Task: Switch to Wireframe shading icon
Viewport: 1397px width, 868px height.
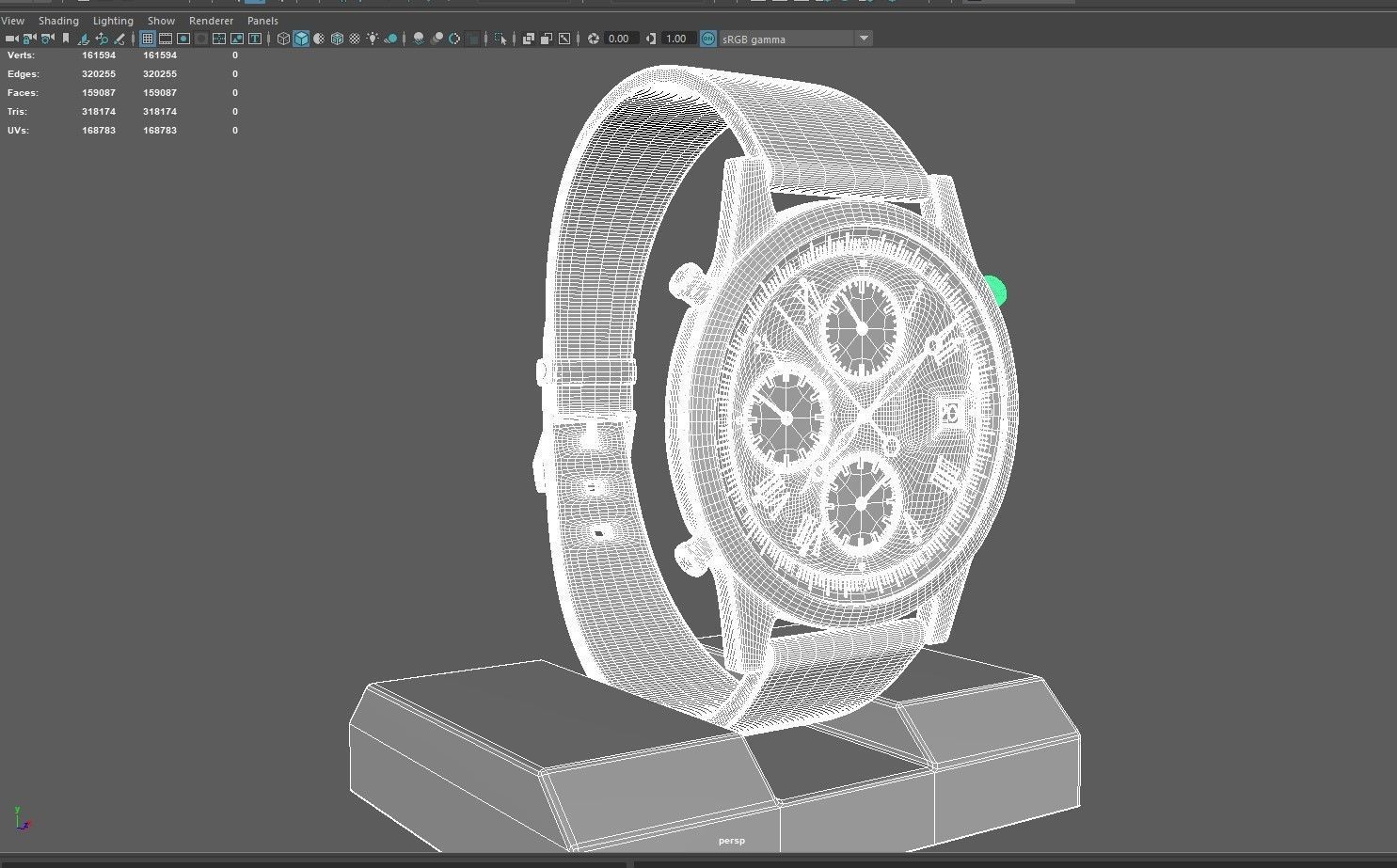Action: click(x=283, y=39)
